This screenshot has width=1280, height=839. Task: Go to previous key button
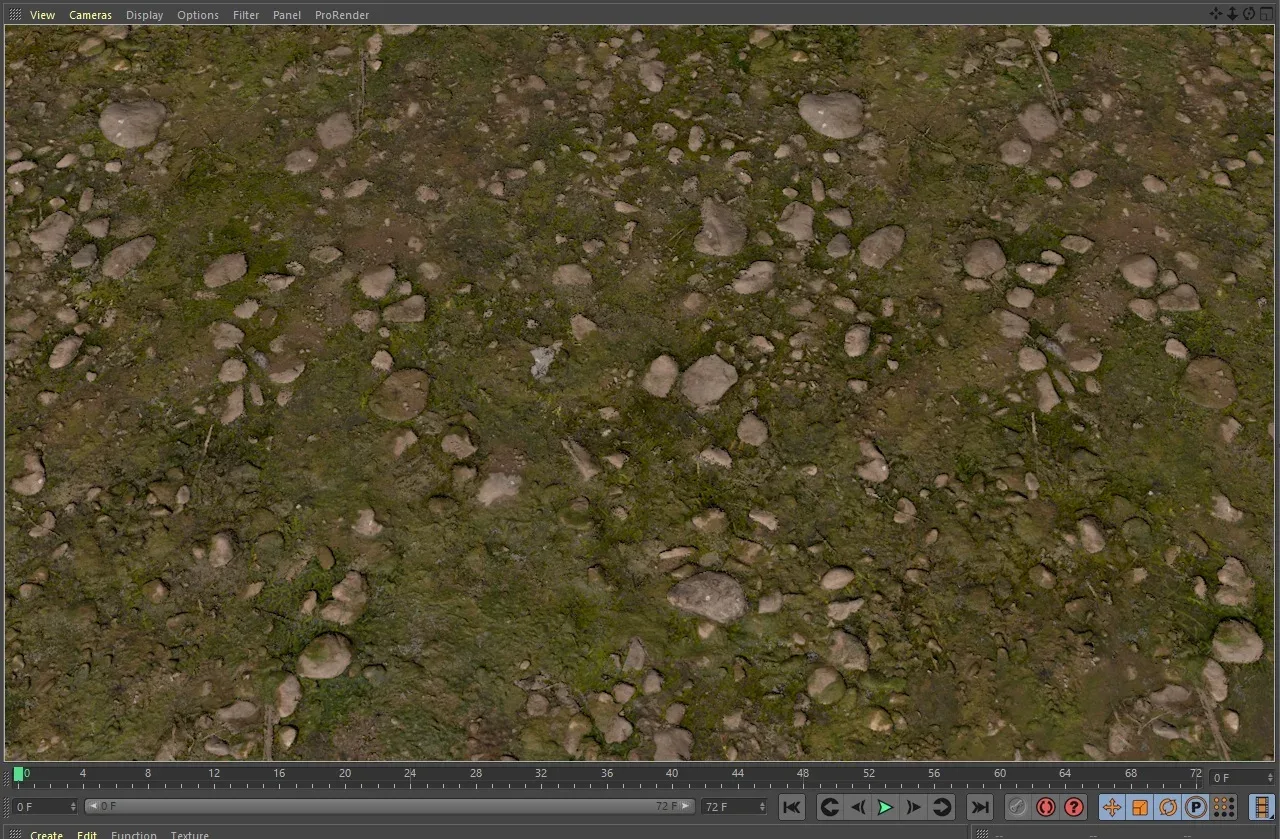[829, 807]
